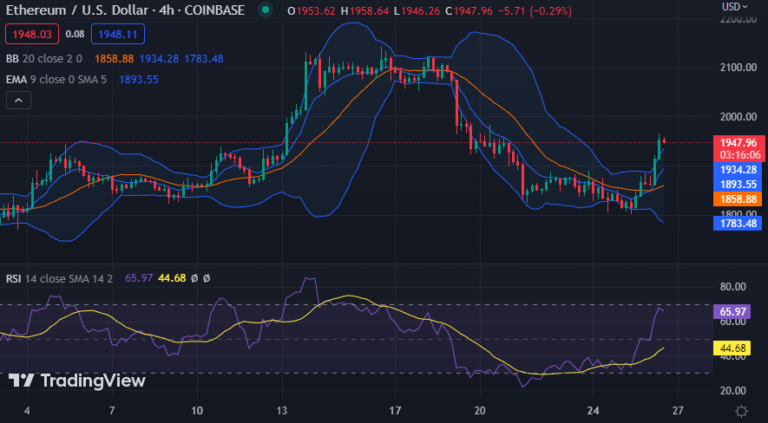Click the 1893.55 EMA price label on axis
768x423 pixels.
739,185
